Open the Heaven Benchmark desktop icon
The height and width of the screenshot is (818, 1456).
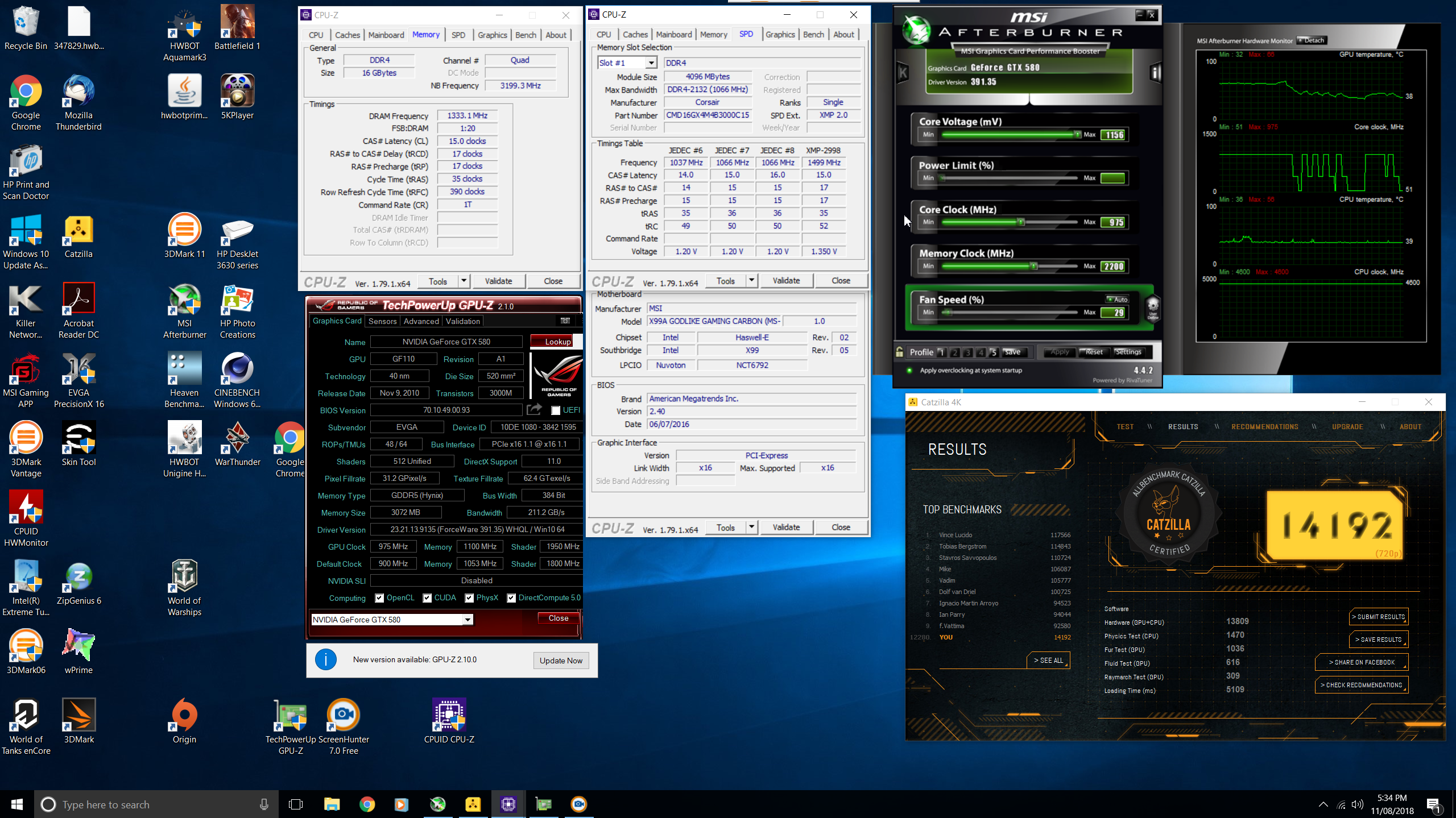[184, 380]
